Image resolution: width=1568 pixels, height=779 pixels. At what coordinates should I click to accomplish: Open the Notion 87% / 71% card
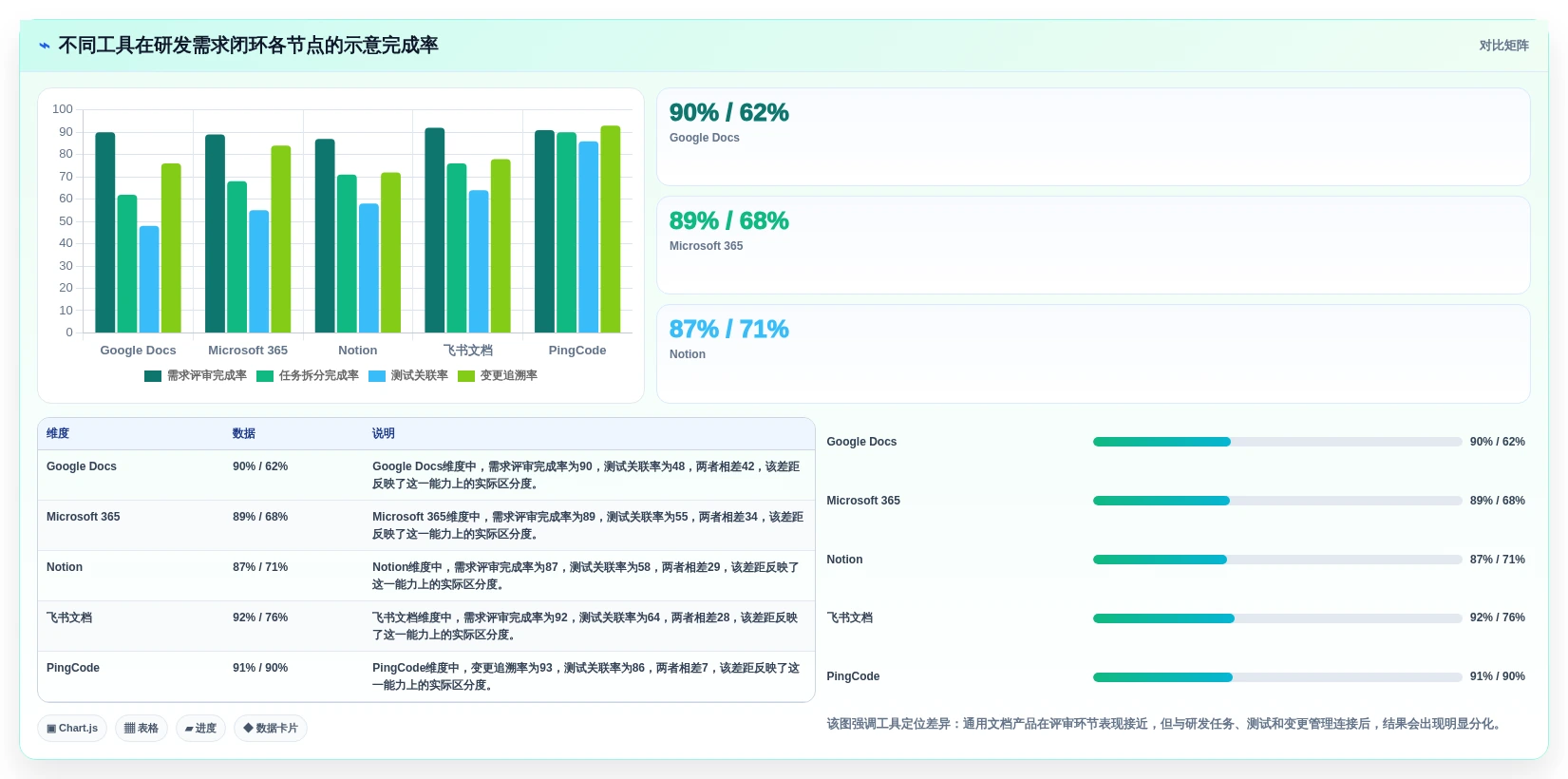[1093, 353]
